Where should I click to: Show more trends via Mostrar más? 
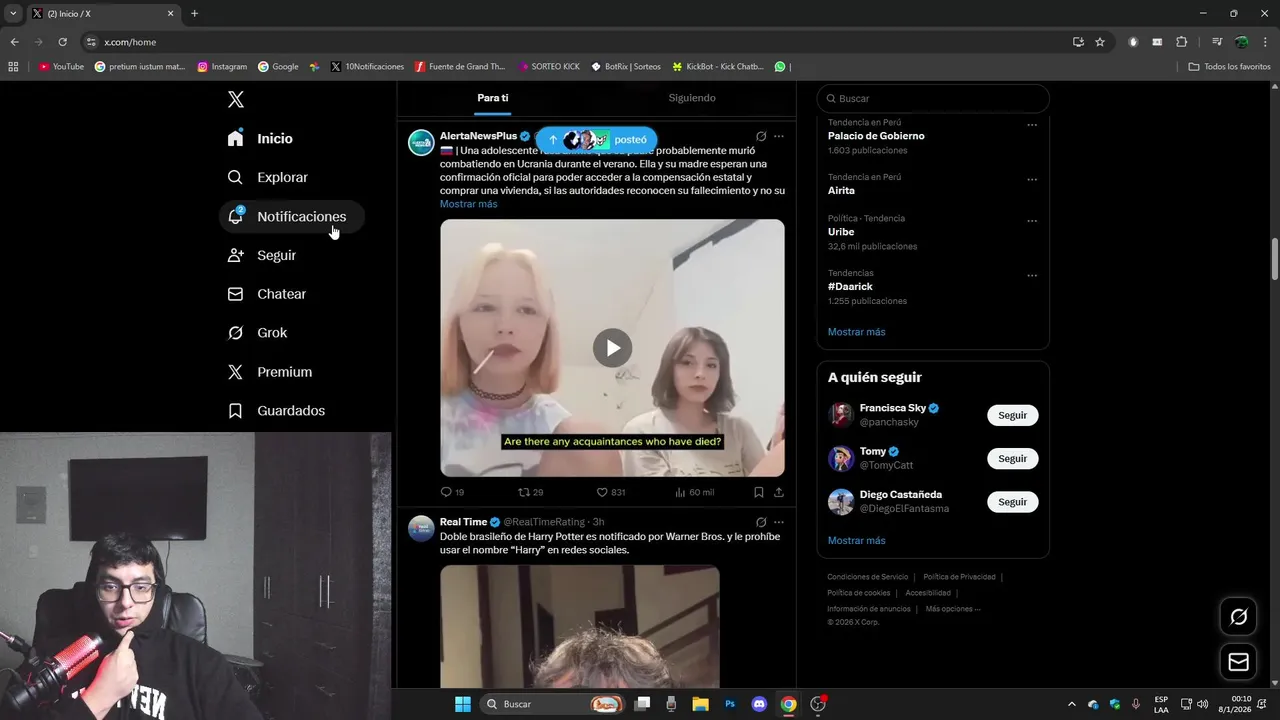(856, 332)
